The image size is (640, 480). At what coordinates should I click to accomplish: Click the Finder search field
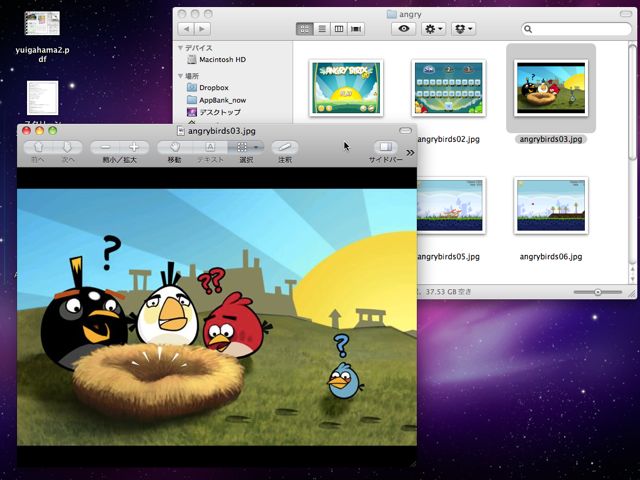click(576, 29)
